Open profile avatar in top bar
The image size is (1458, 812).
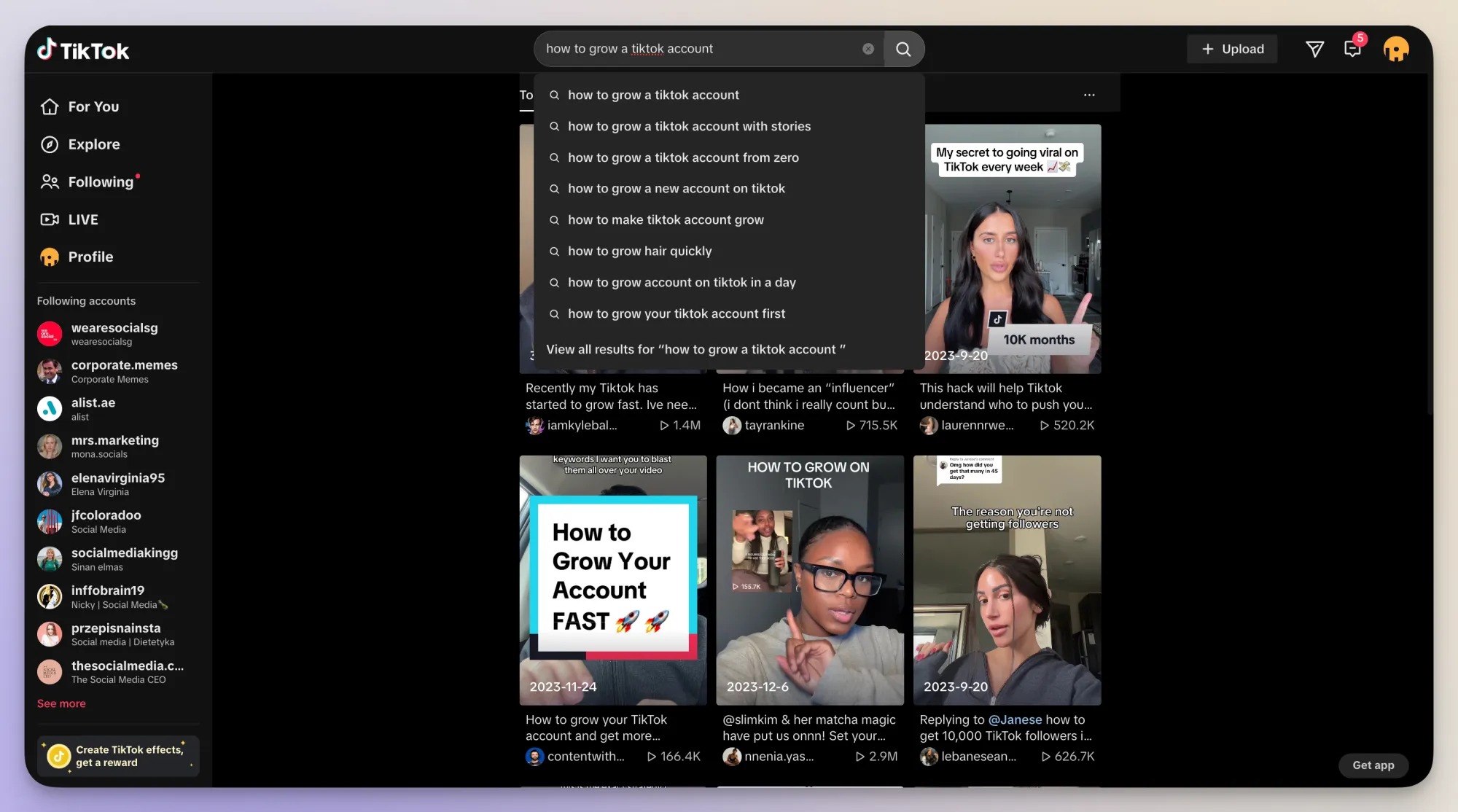pos(1396,49)
